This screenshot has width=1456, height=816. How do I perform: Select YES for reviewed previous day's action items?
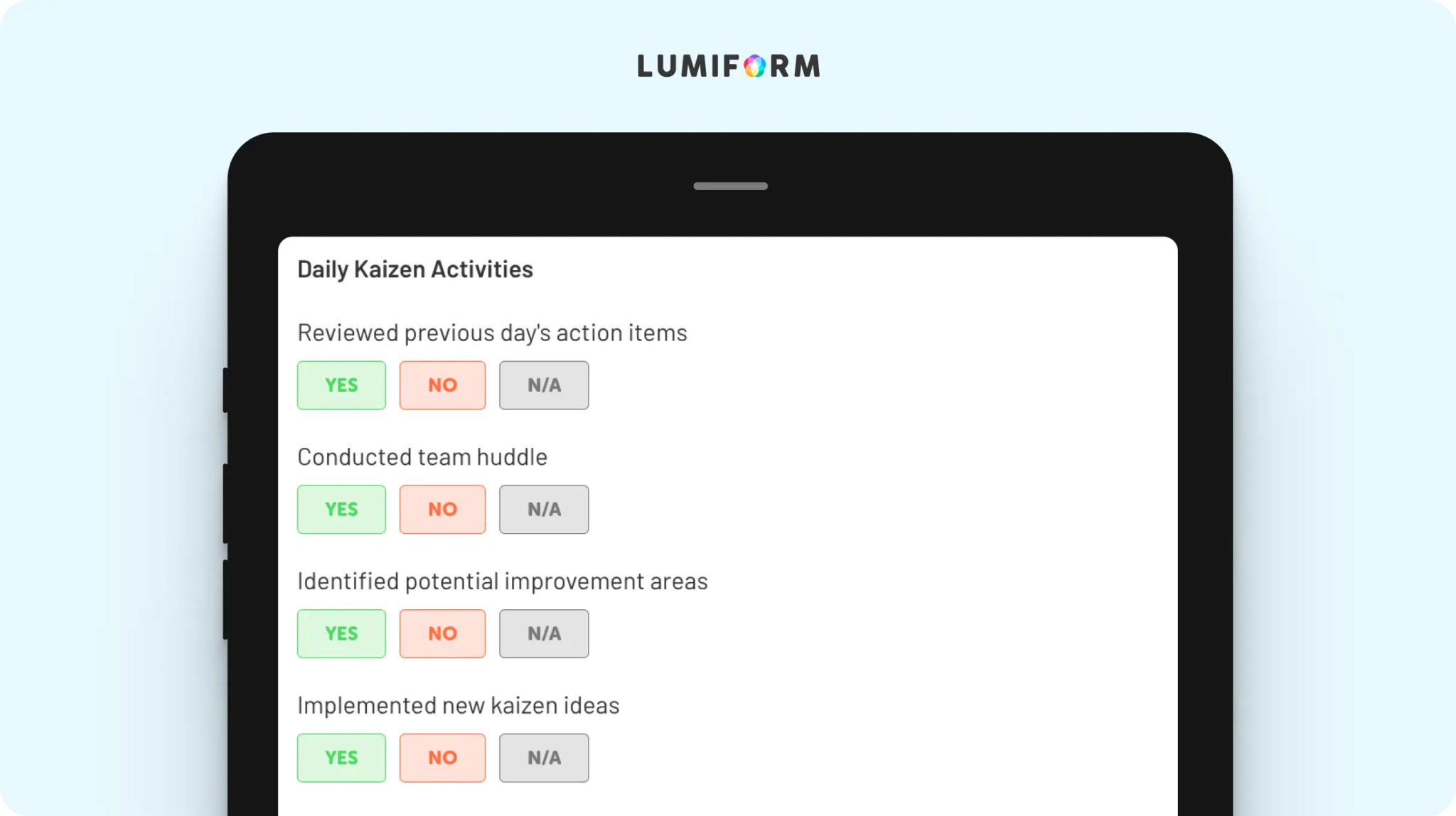341,385
